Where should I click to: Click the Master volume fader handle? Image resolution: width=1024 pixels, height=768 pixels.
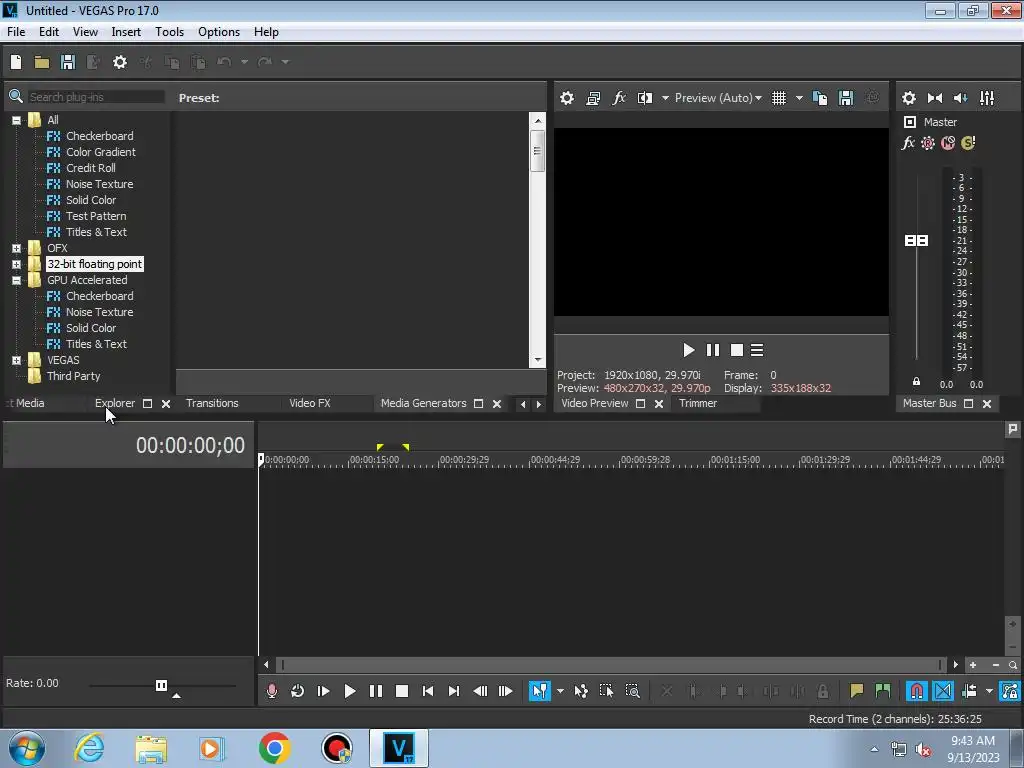tap(916, 241)
